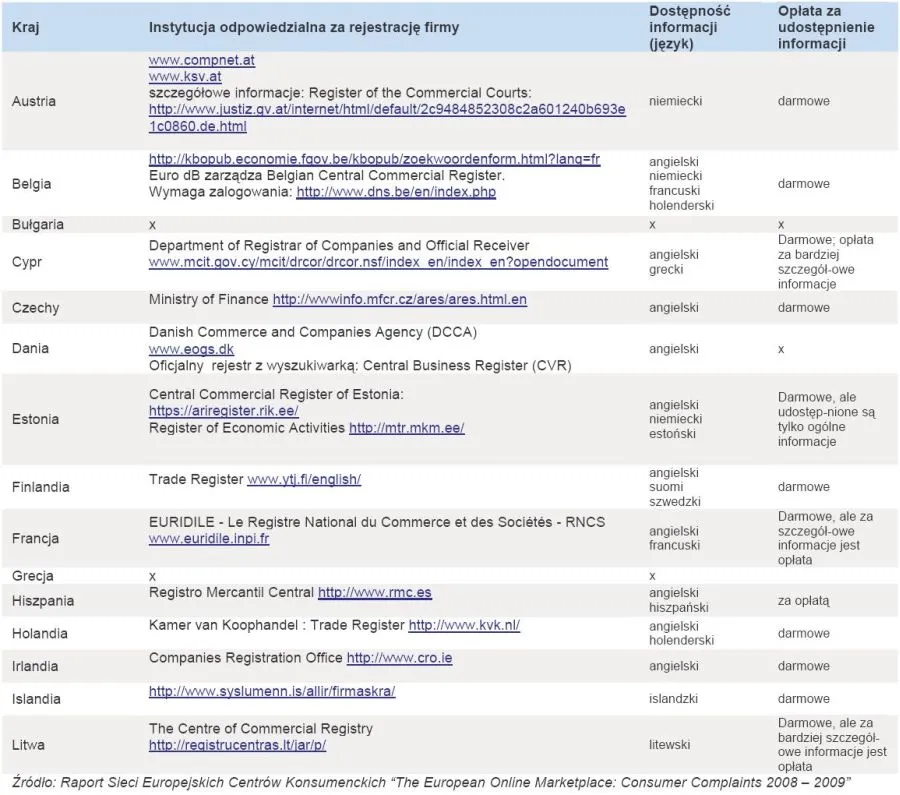The width and height of the screenshot is (900, 795).
Task: Click the Icelandic syslumenn.is firmaskra link
Action: click(x=272, y=691)
